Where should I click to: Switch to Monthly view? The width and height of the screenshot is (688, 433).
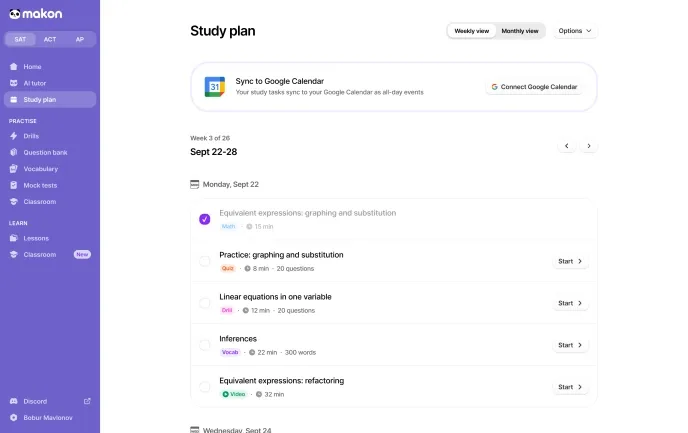520,31
